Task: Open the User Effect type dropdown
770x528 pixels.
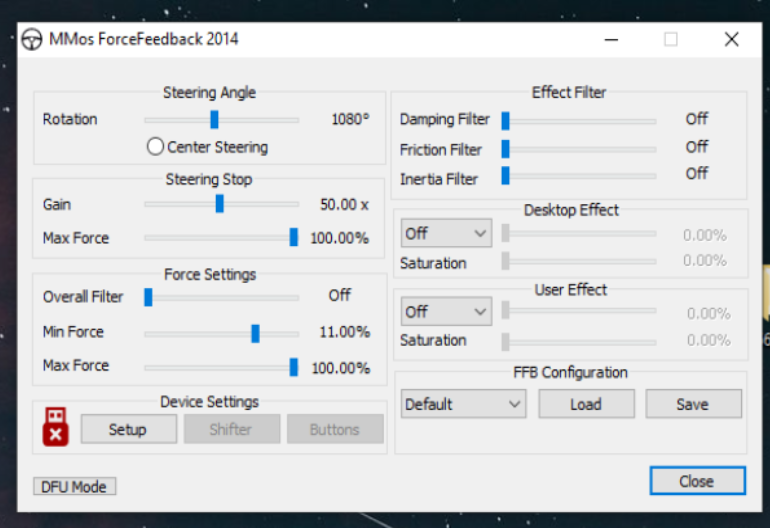Action: (x=446, y=311)
